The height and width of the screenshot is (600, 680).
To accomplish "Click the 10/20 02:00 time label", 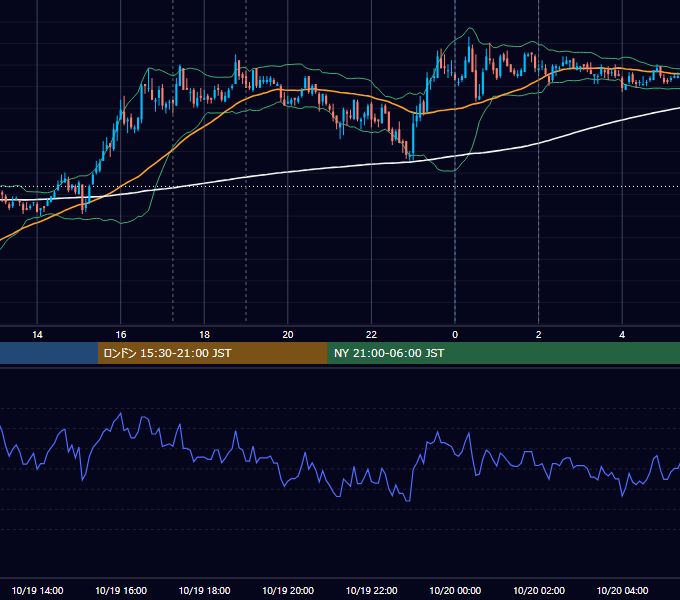I will pyautogui.click(x=539, y=590).
